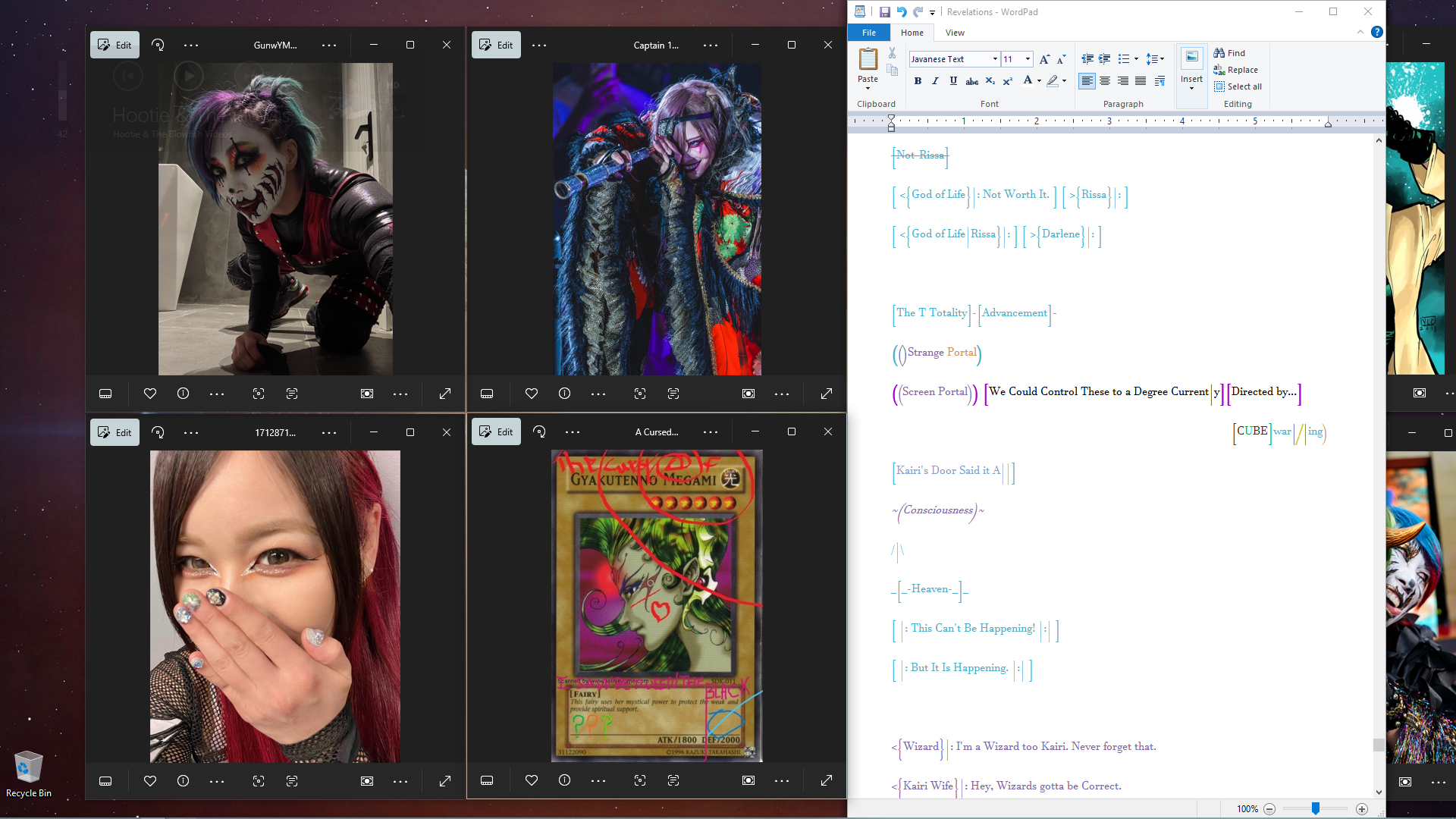Open more options beside Edit in Captain 1 window

tap(539, 45)
